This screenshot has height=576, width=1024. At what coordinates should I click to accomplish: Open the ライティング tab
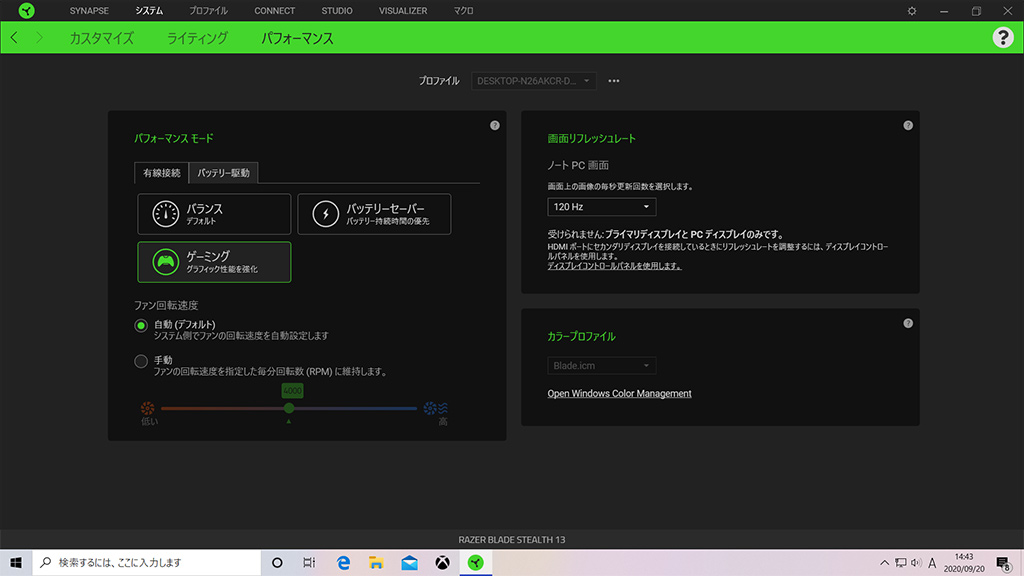[x=197, y=39]
